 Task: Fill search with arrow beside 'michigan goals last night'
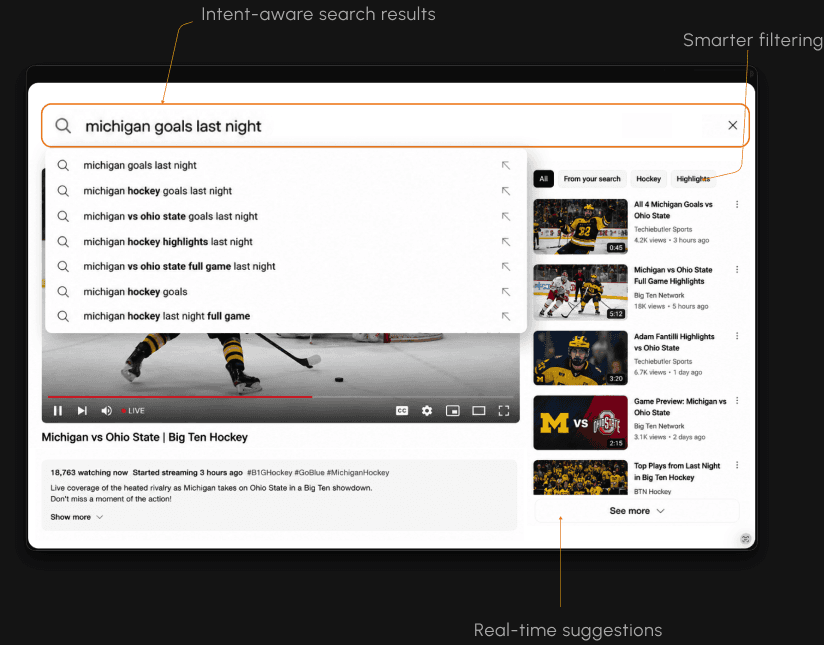point(506,165)
